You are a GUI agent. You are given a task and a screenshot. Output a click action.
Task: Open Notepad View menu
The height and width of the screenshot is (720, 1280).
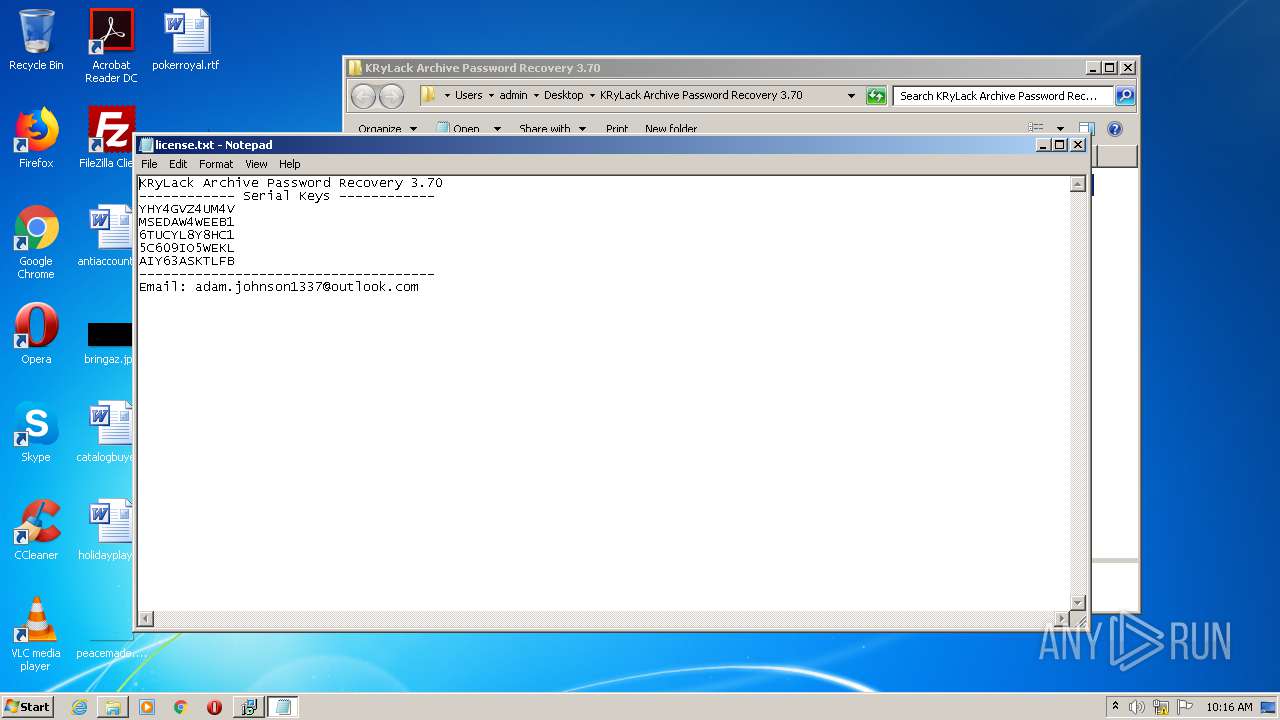(x=257, y=164)
